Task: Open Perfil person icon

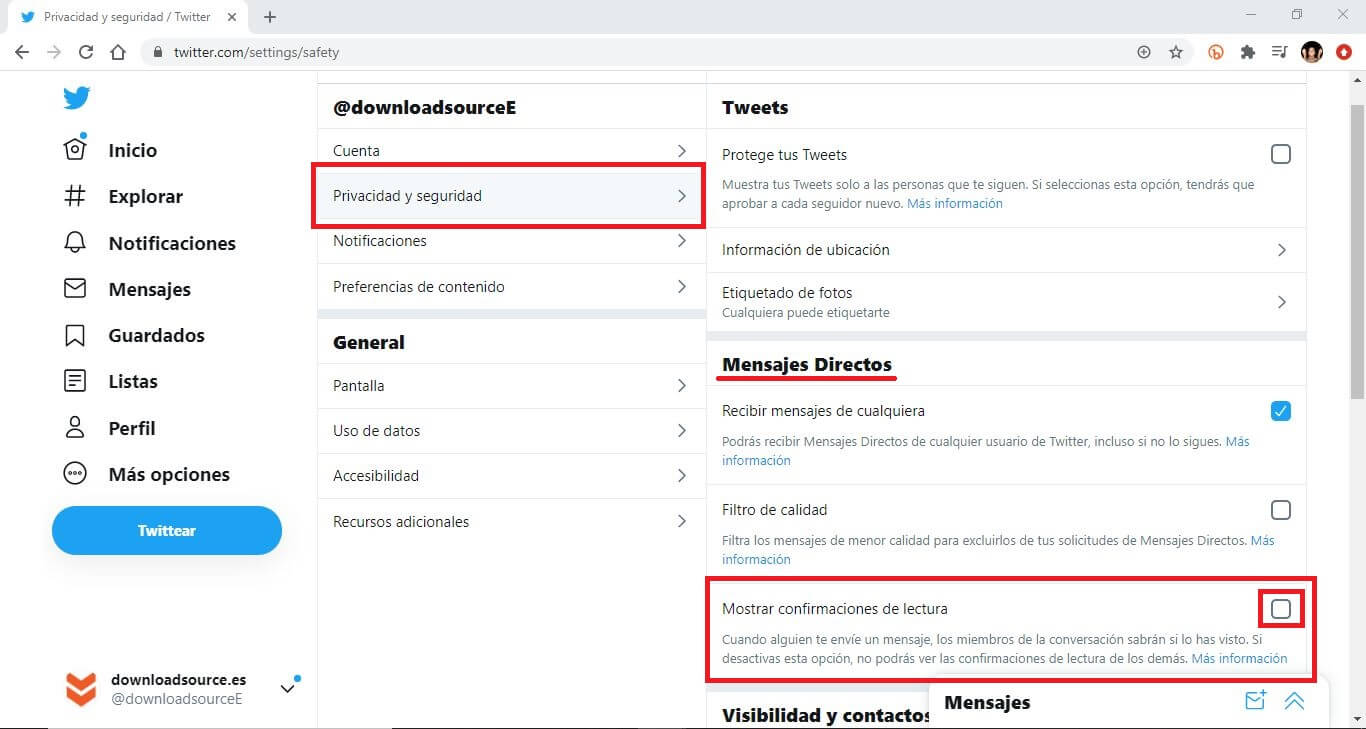Action: pos(75,427)
